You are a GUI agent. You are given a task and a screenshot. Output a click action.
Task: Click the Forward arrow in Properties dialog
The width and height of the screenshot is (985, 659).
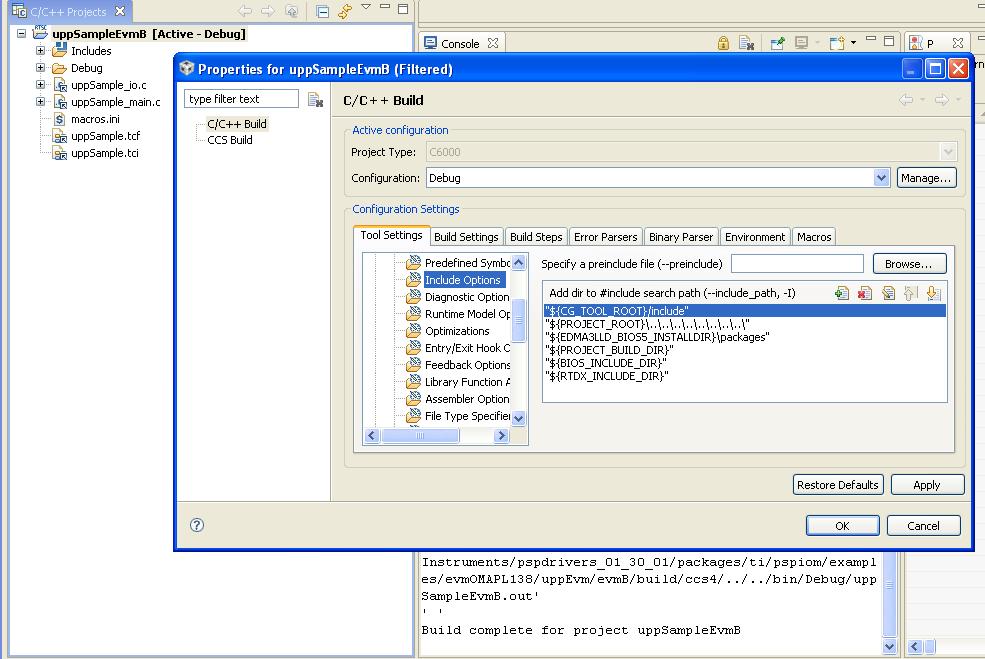[x=941, y=100]
